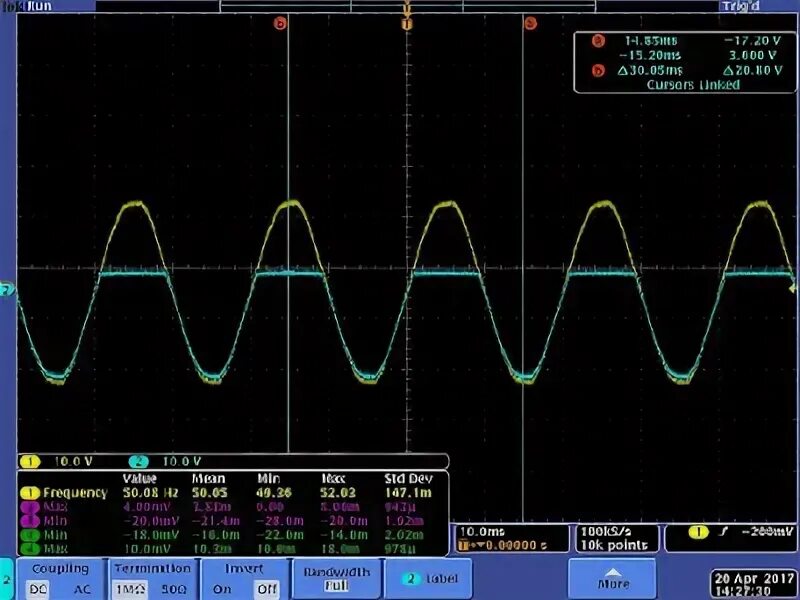The height and width of the screenshot is (600, 800).
Task: Open the Invert menu button
Action: (x=245, y=579)
